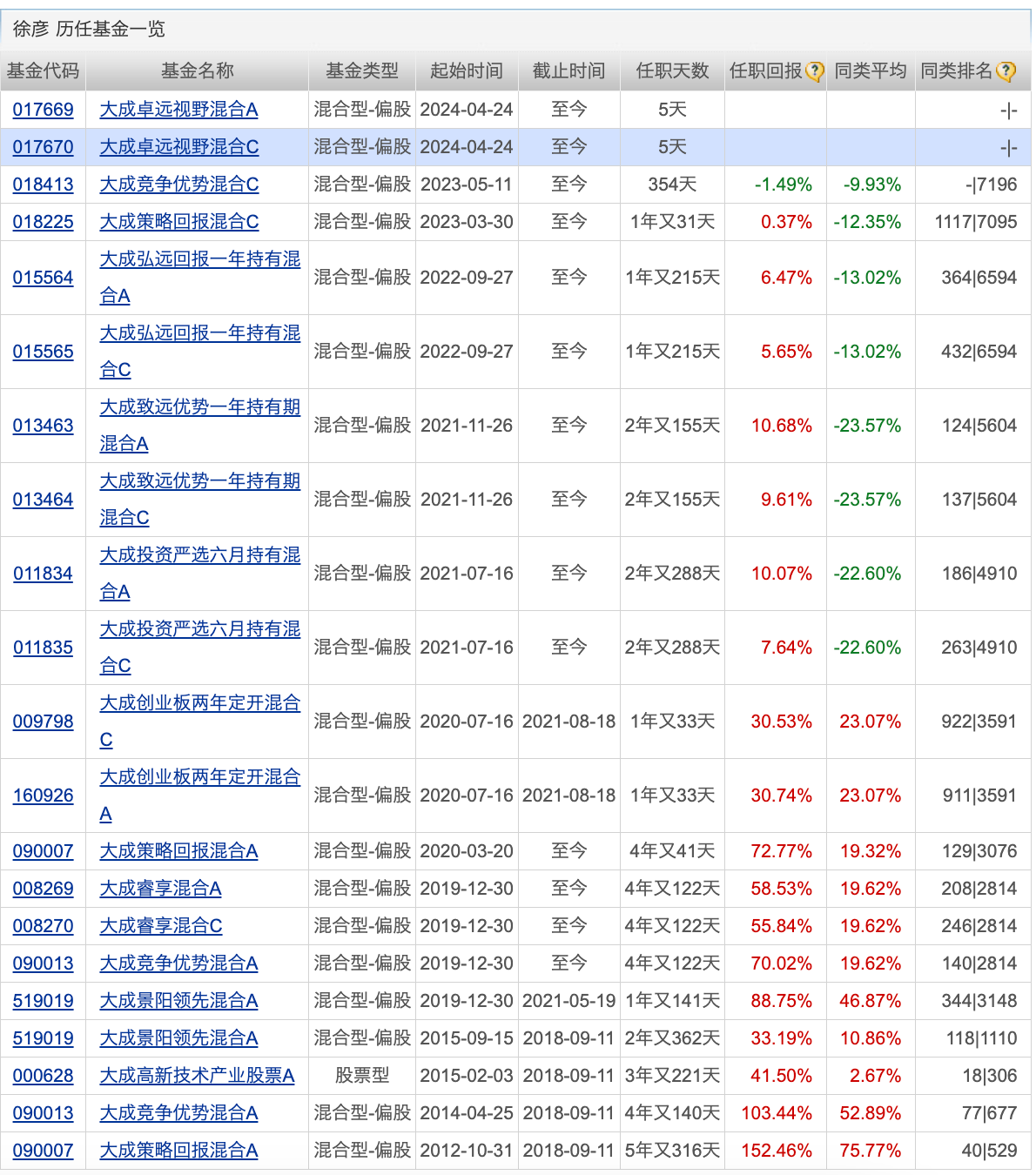This screenshot has width=1036, height=1175.
Task: Open 090007 link in 2012-10-31 row
Action: point(44,1151)
